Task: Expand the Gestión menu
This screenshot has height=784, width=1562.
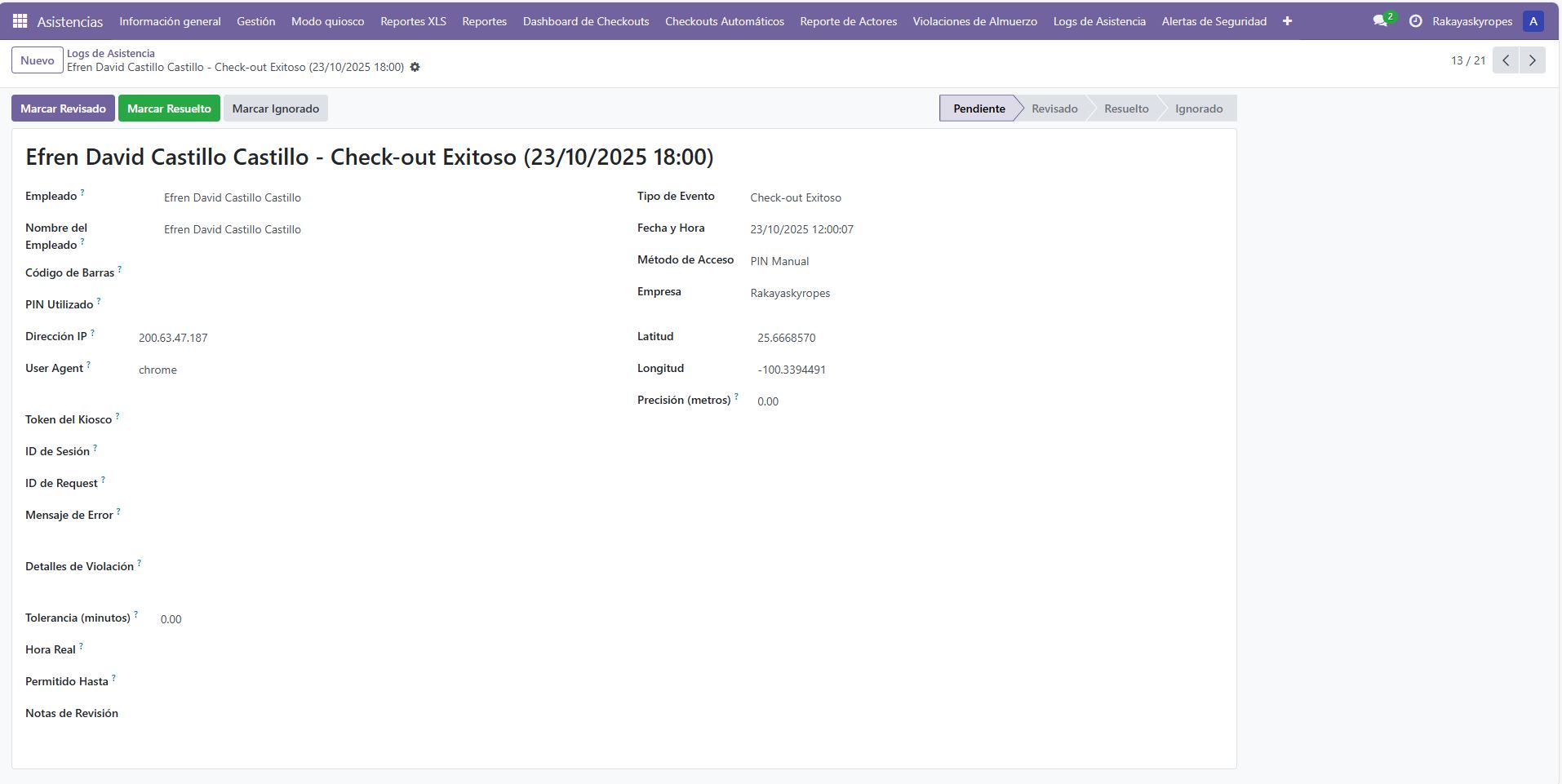Action: click(255, 21)
